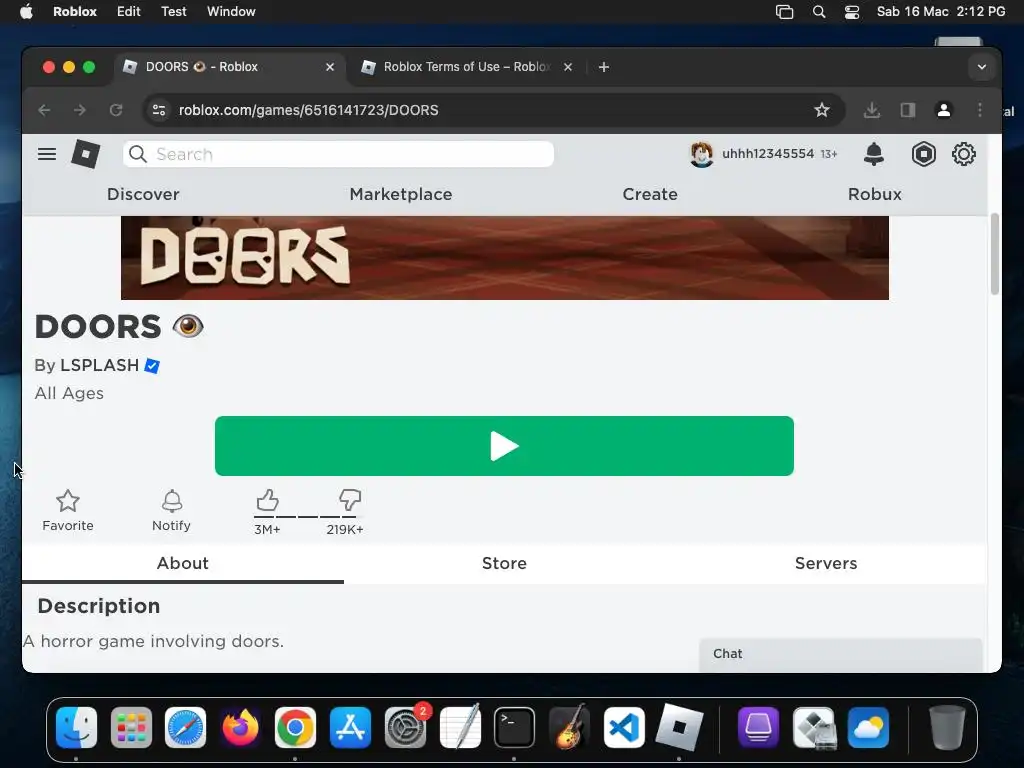The width and height of the screenshot is (1024, 768).
Task: Open Visual Studio Code from the Dock
Action: 624,728
